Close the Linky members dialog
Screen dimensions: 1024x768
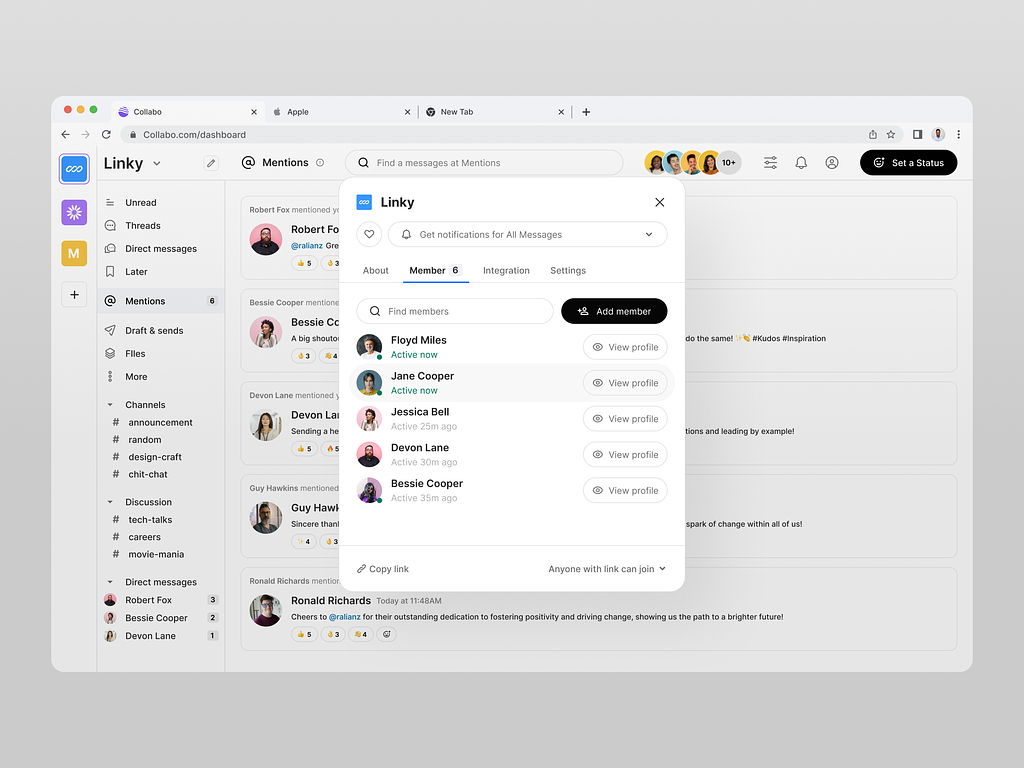659,202
